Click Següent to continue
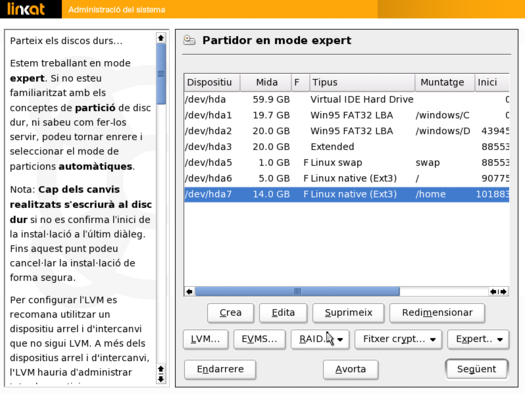Screen dimensions: 525x394 (477, 369)
